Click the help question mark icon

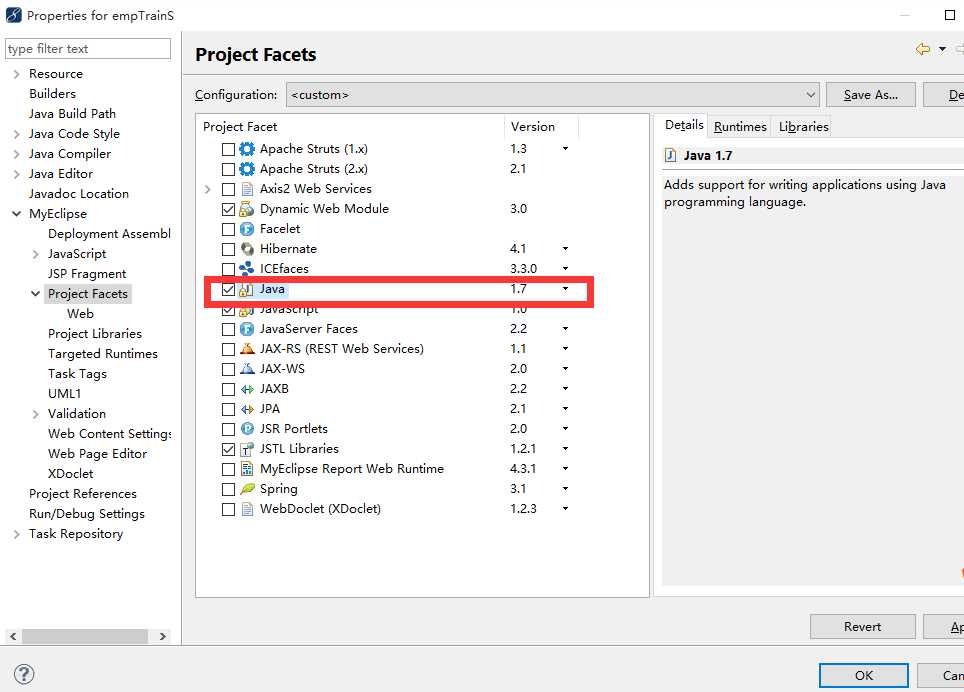24,674
